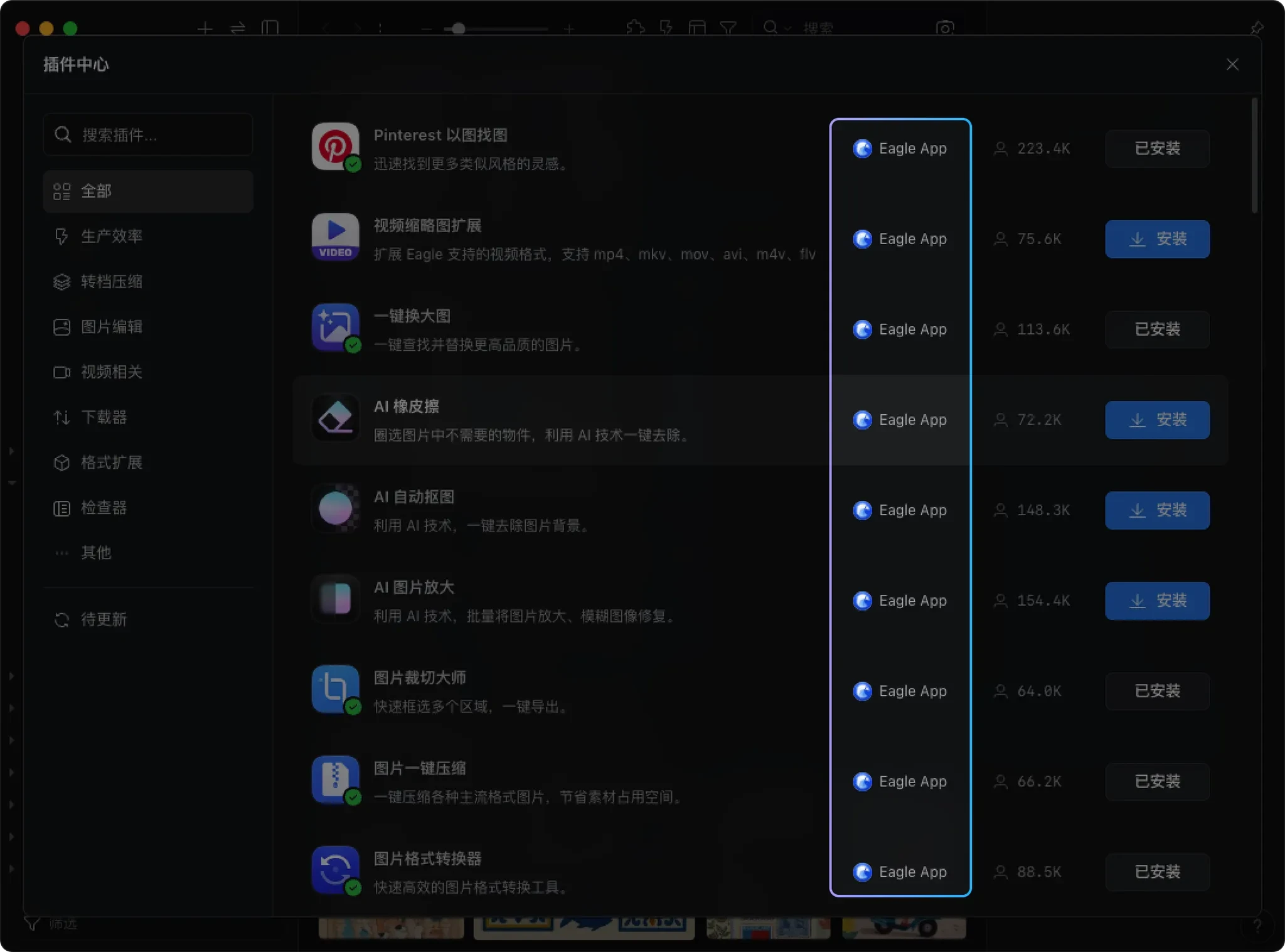Screen dimensions: 1285x952
Task: Select the 转档压缩 category
Action: [148, 282]
